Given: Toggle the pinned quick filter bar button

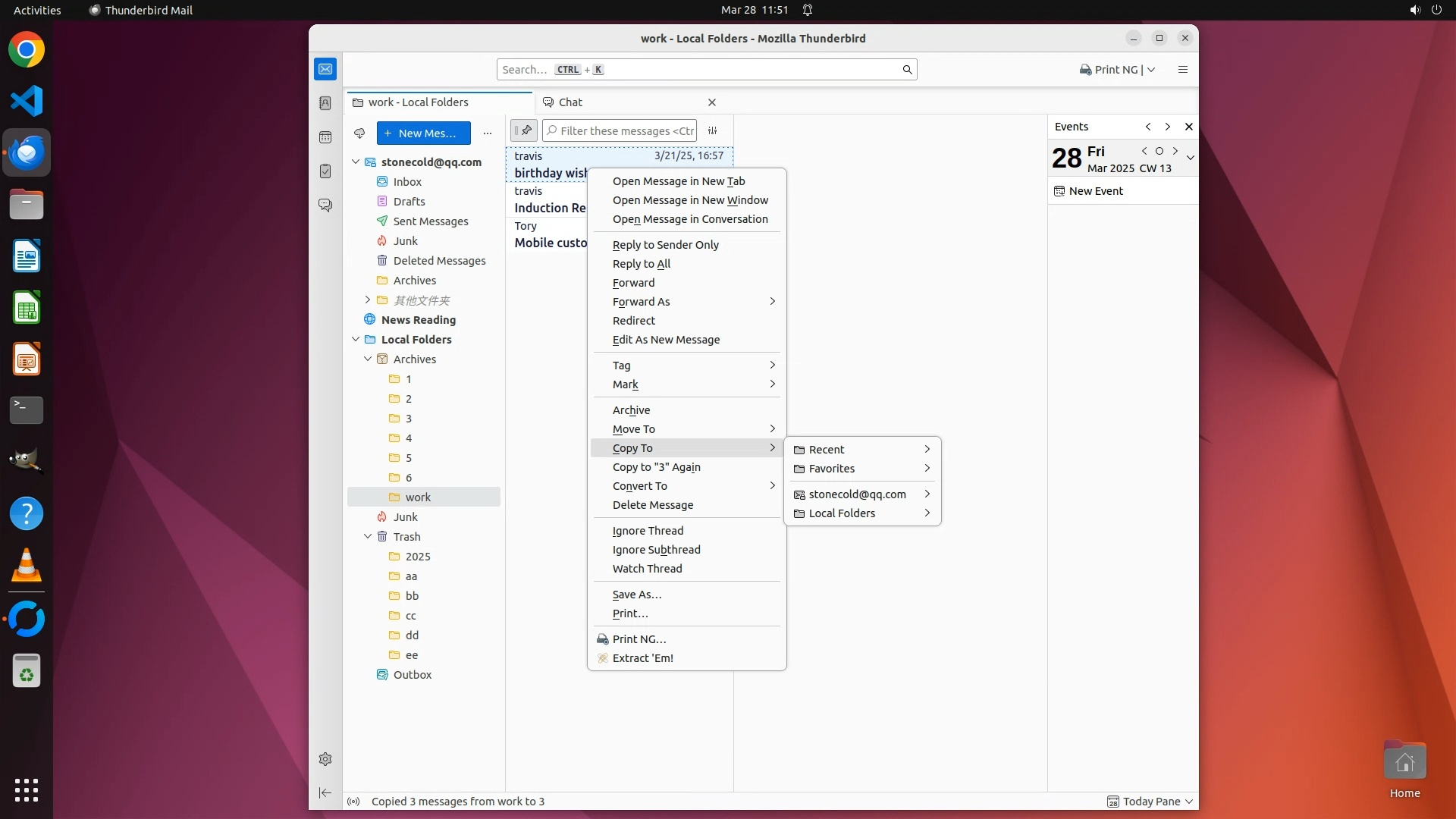Looking at the screenshot, I should click(x=523, y=131).
